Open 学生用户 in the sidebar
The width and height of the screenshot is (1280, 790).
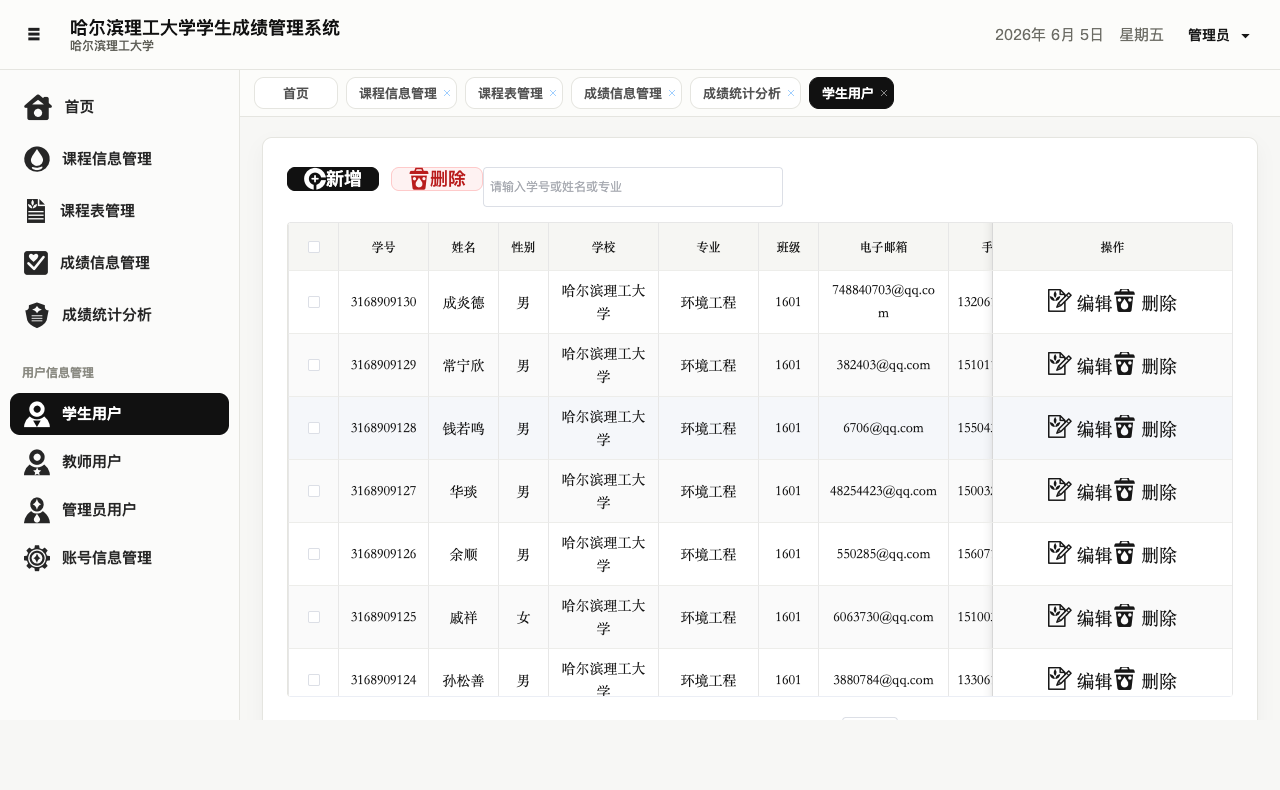[119, 414]
